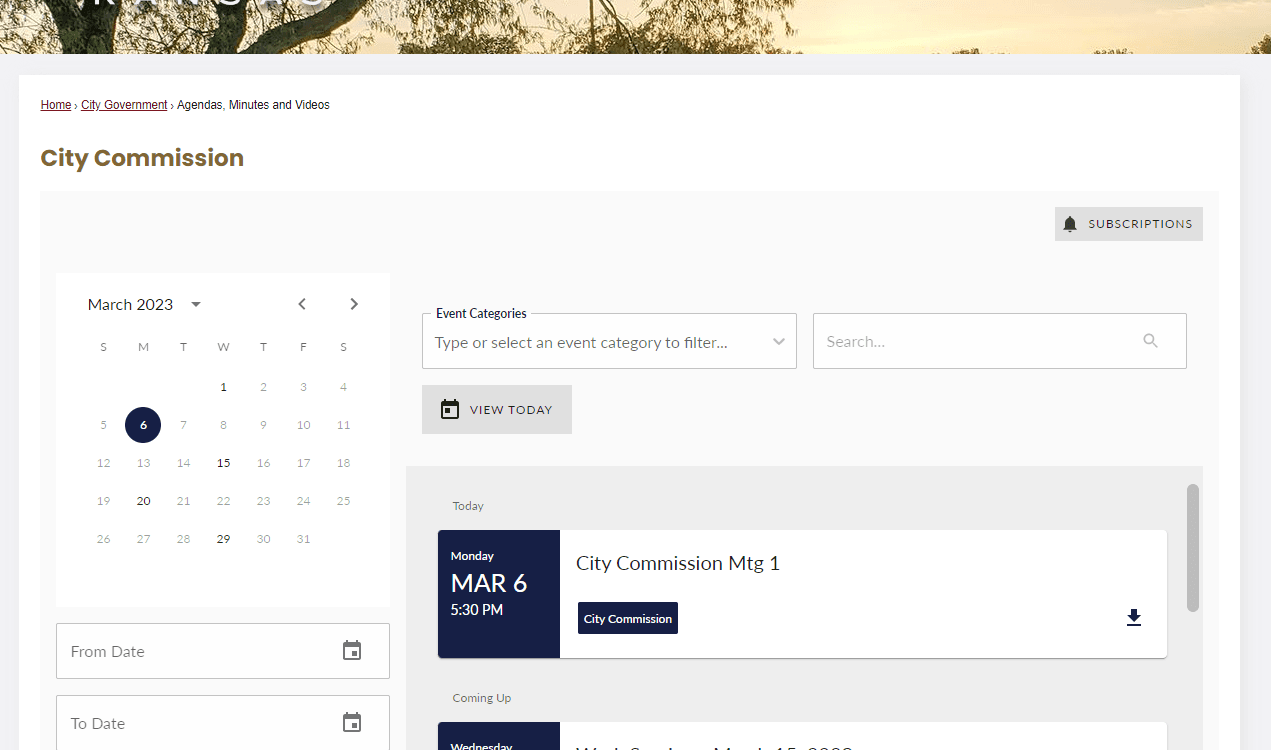This screenshot has height=750, width=1271.
Task: Click the Subscriptions button
Action: pos(1128,223)
